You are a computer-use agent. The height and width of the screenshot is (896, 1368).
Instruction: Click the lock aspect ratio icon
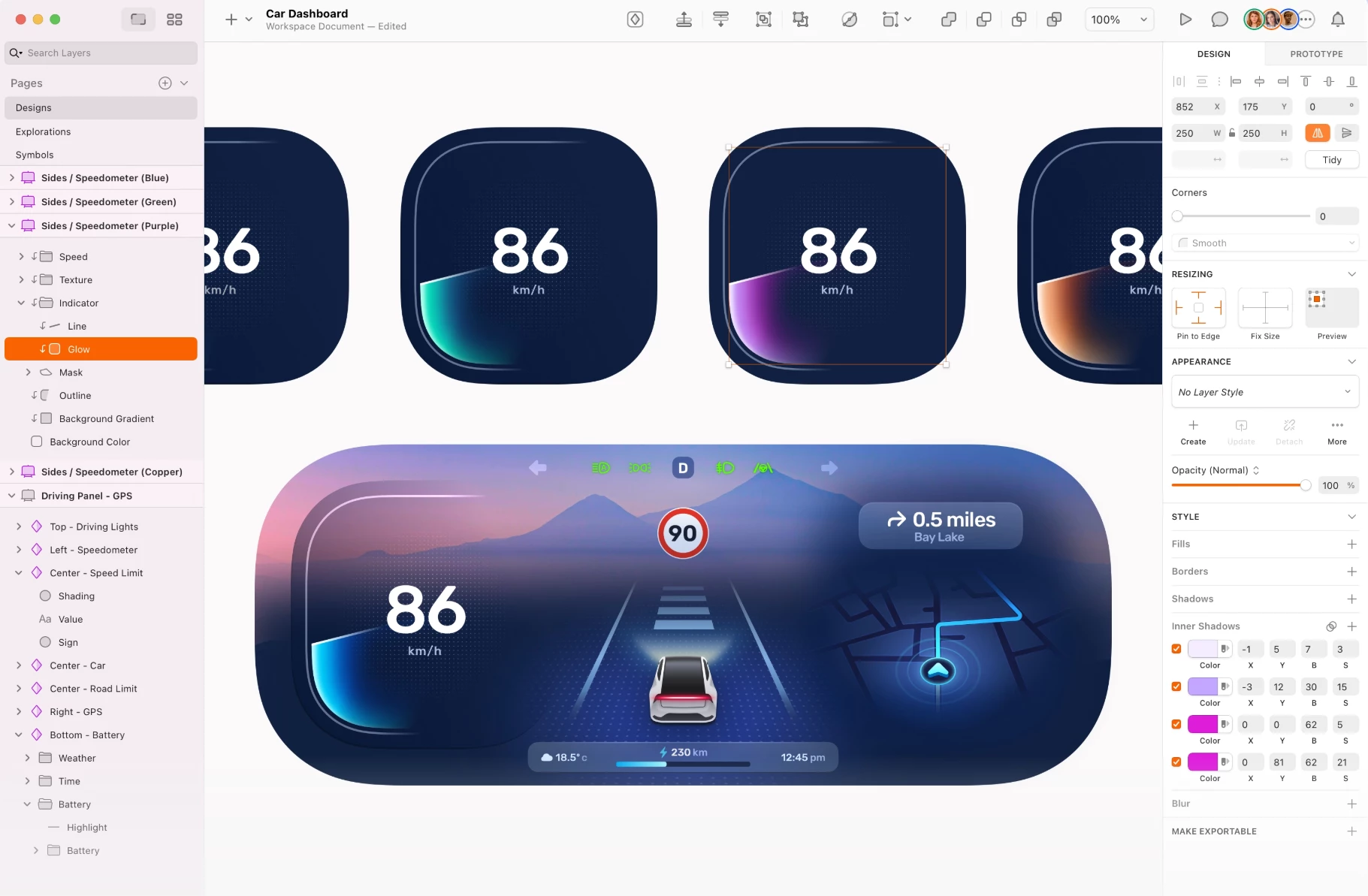[x=1232, y=133]
